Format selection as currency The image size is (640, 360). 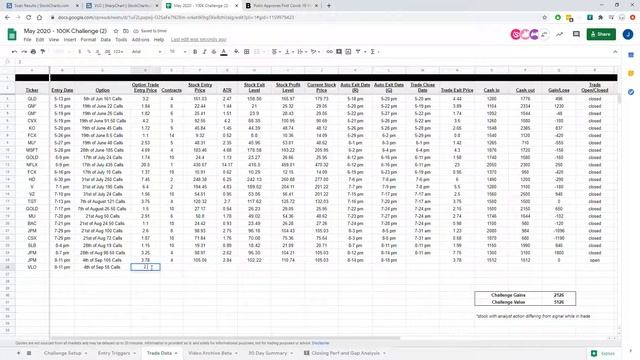click(x=80, y=52)
